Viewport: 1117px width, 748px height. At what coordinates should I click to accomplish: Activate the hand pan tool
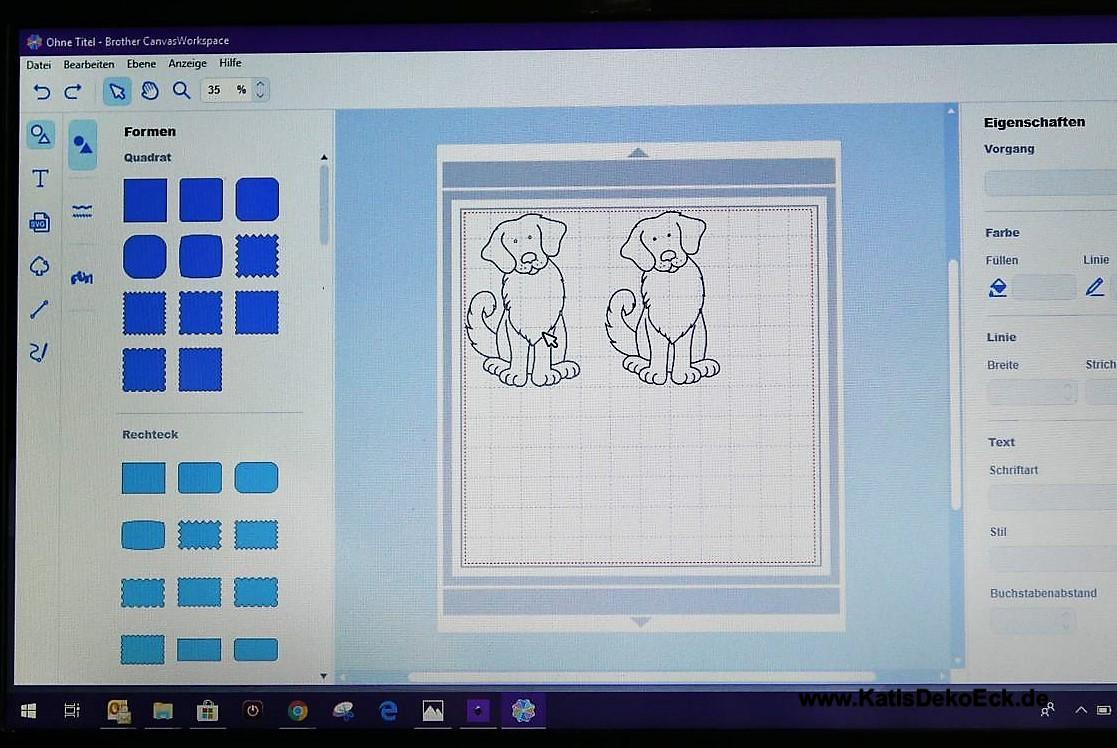(149, 91)
